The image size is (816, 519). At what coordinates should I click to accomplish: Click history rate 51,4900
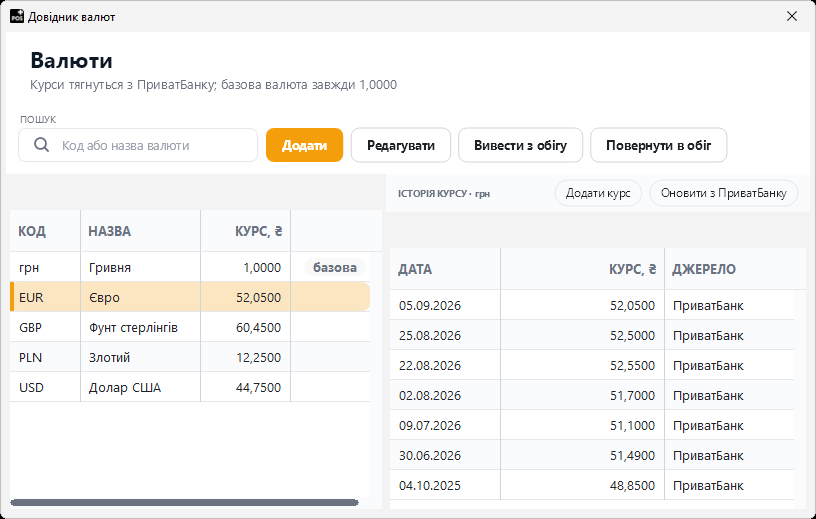coord(632,455)
